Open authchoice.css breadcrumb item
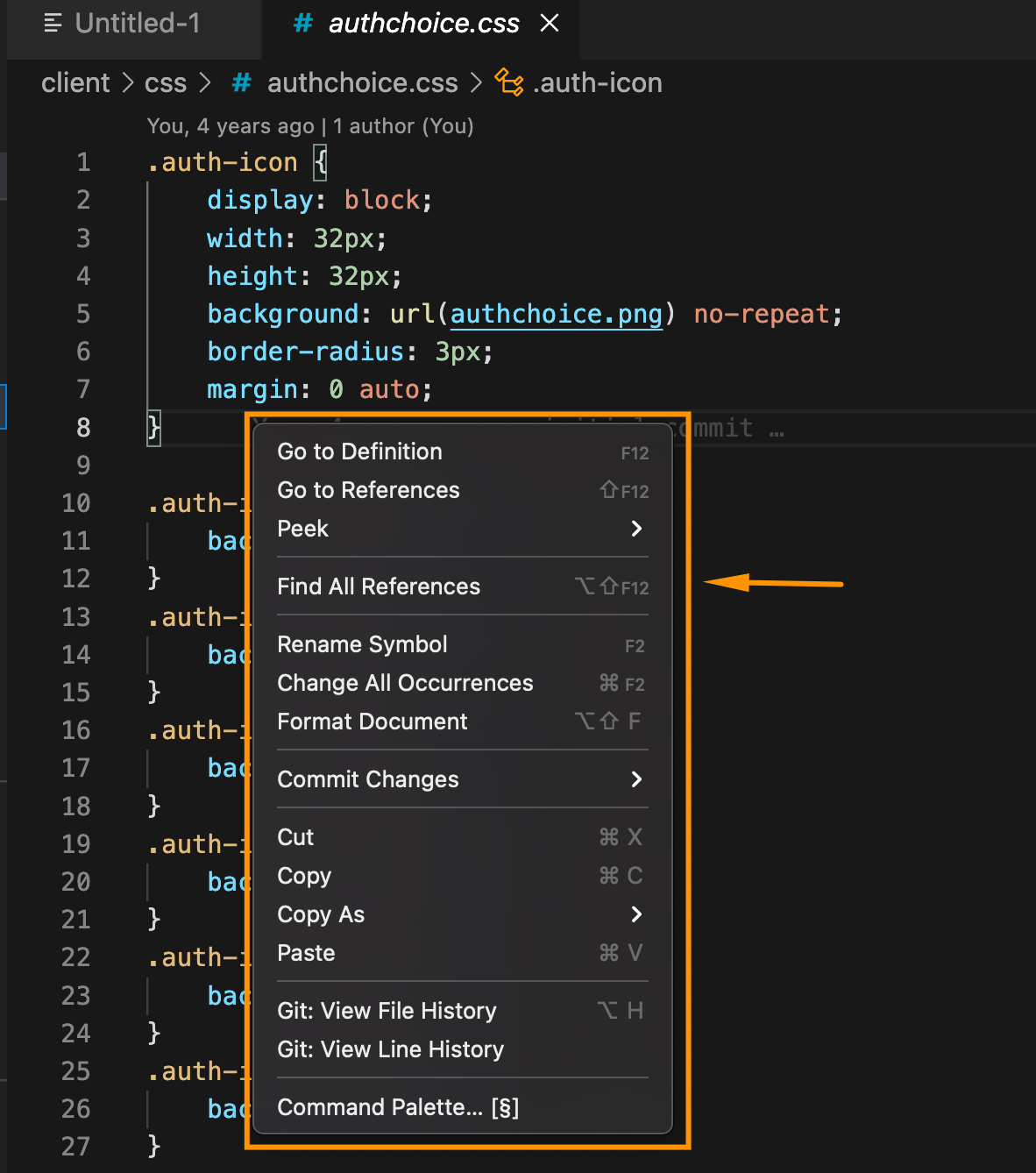The width and height of the screenshot is (1036, 1173). (362, 83)
